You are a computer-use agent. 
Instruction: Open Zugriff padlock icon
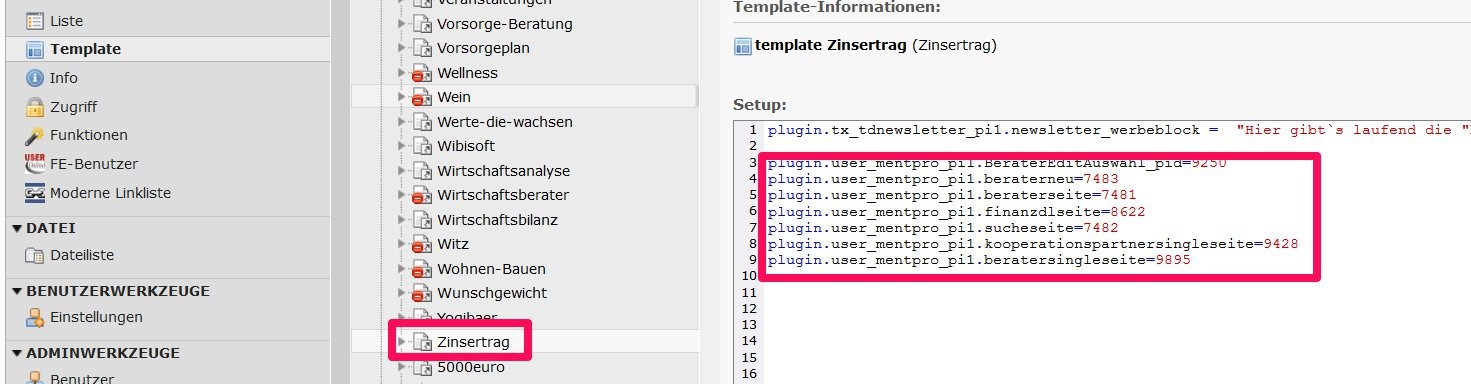(34, 106)
